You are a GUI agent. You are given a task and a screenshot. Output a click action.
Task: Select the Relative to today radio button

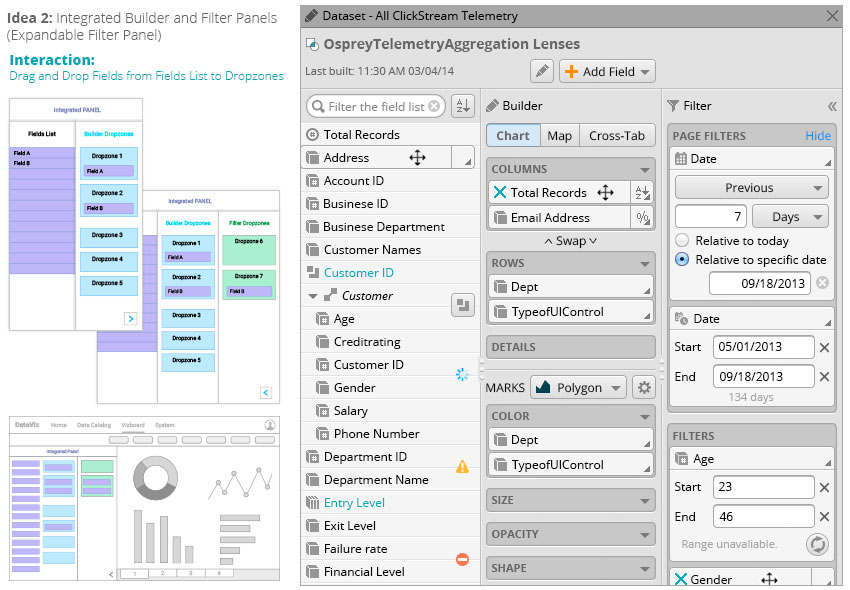(682, 241)
